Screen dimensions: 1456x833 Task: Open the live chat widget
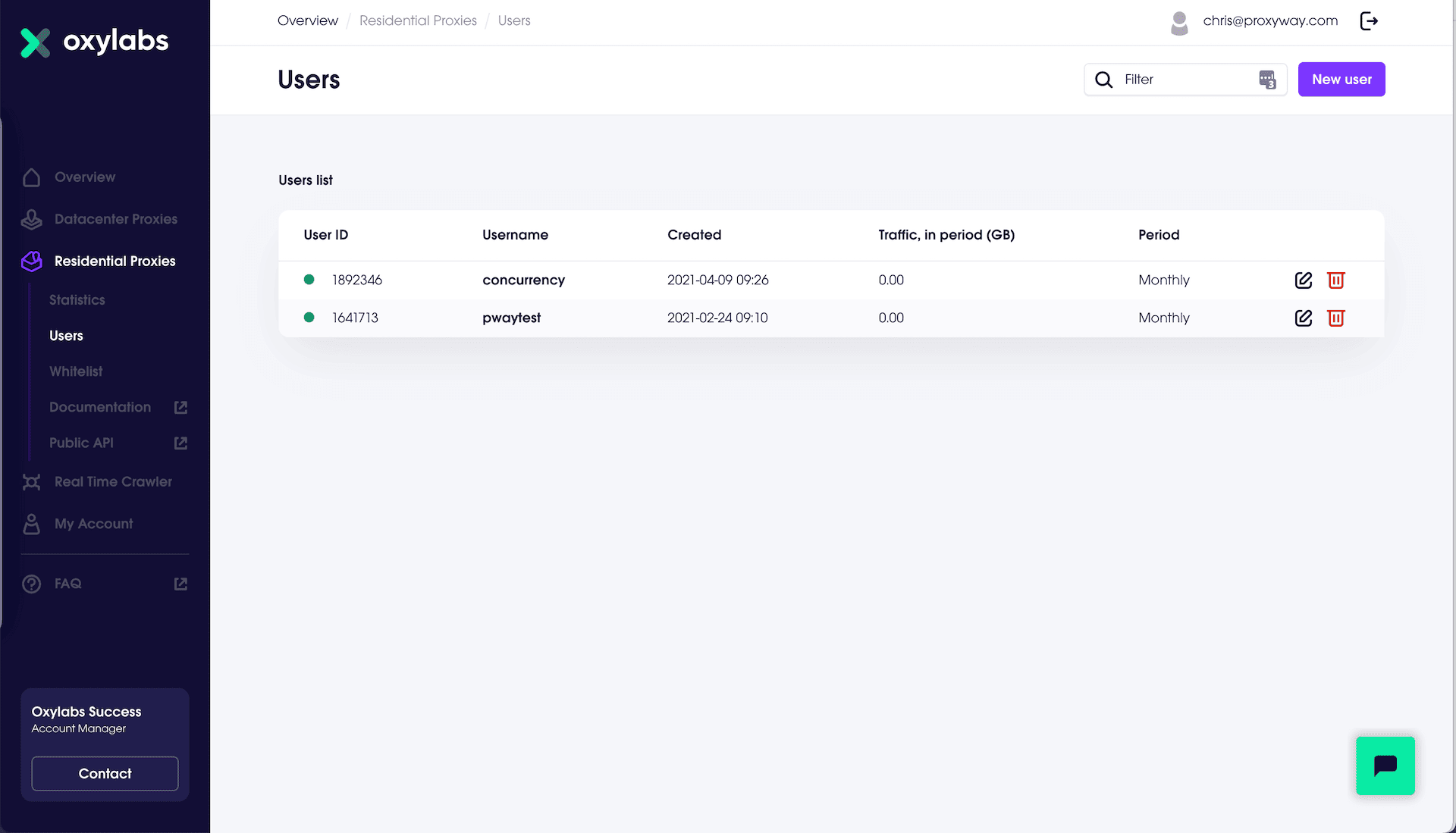[x=1385, y=766]
